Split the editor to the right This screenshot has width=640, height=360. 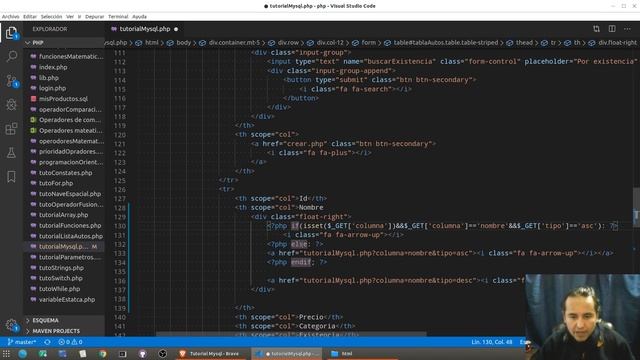click(x=612, y=29)
